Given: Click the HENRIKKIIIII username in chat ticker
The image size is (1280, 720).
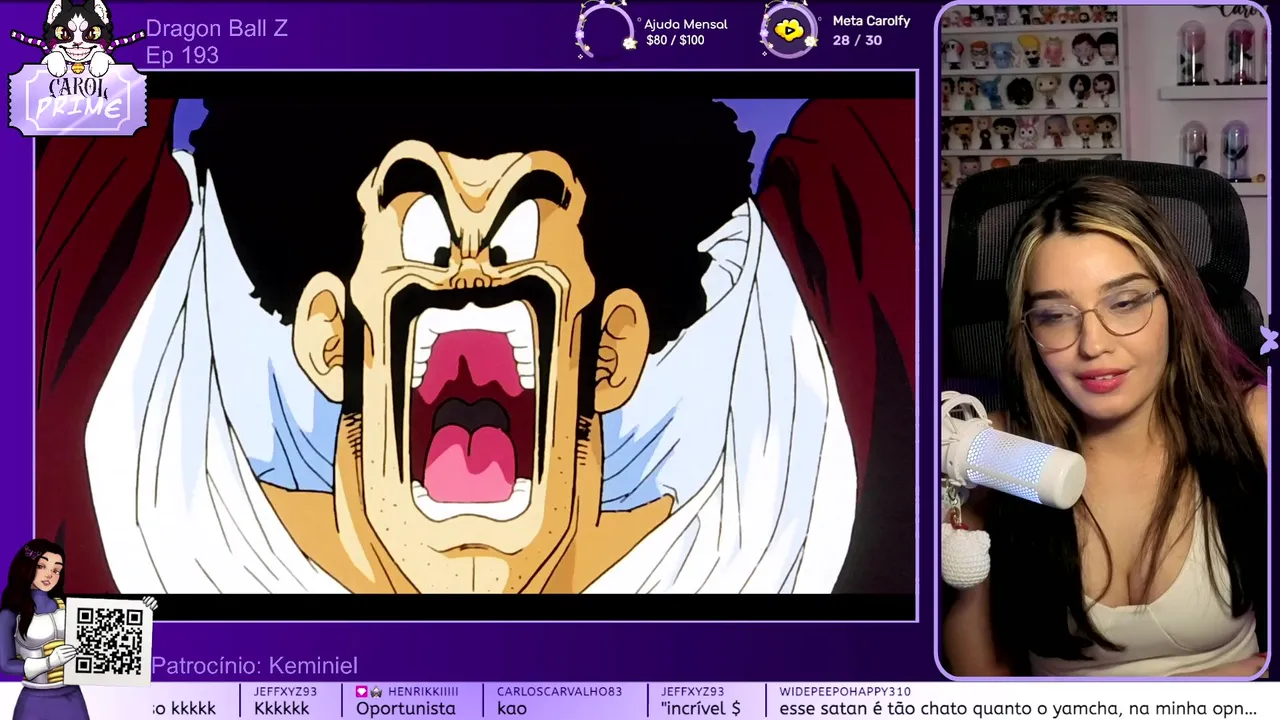Looking at the screenshot, I should click(423, 692).
